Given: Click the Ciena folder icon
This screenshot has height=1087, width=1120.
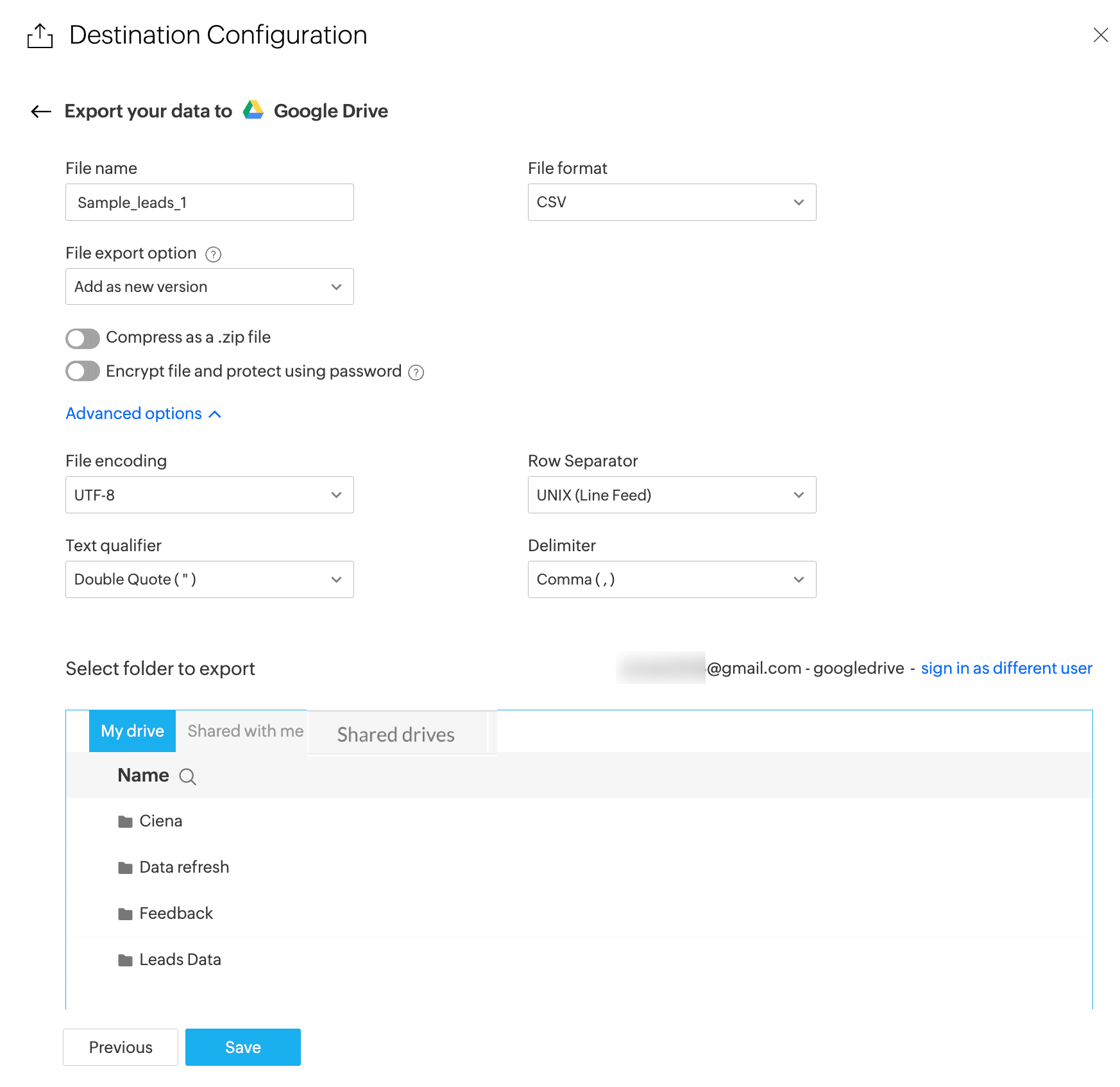Looking at the screenshot, I should (125, 822).
